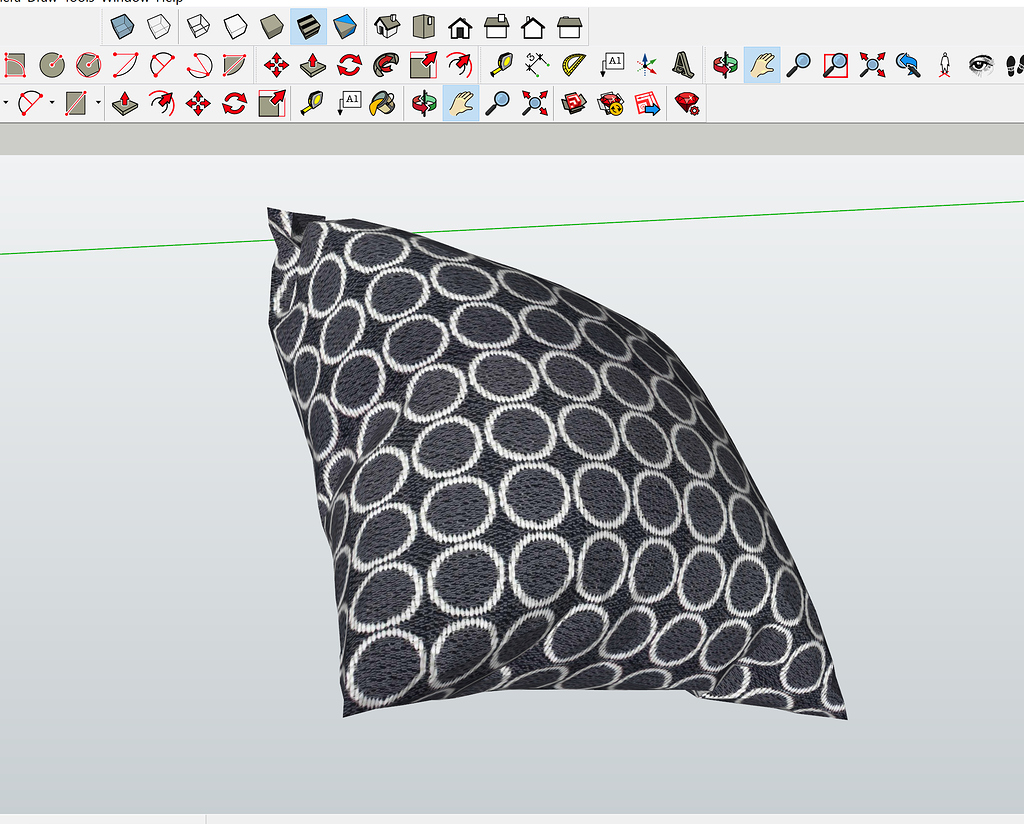Activate the Zoom tool
Screen dimensions: 1024x824
[x=801, y=63]
